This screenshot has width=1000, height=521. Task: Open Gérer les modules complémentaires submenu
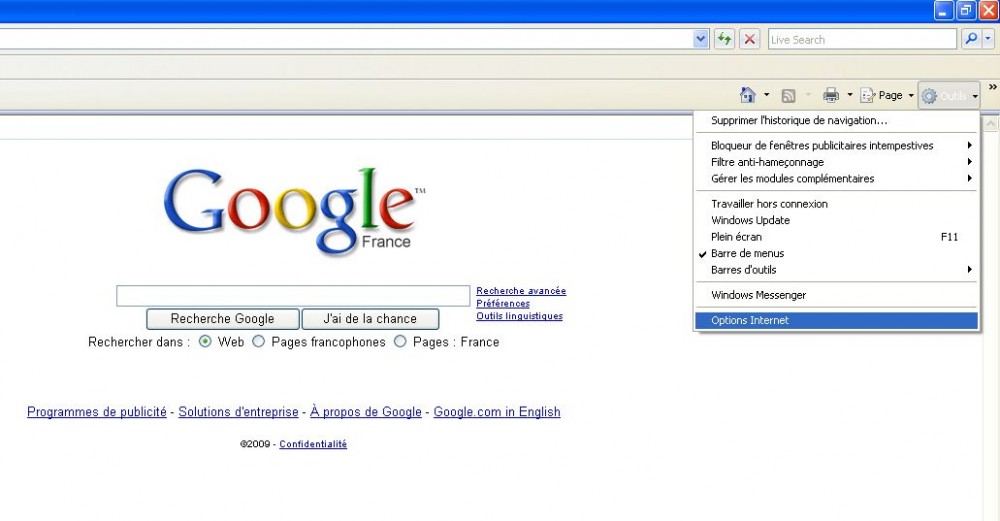coord(836,179)
